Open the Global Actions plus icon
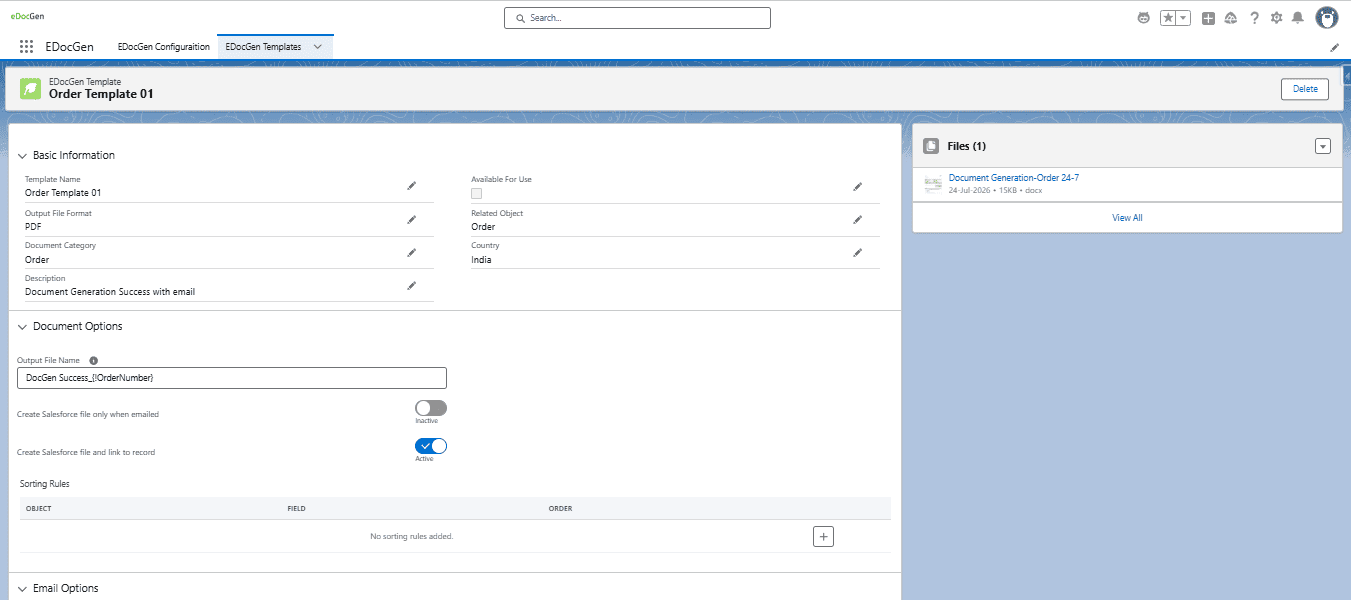1351x600 pixels. click(x=1208, y=18)
